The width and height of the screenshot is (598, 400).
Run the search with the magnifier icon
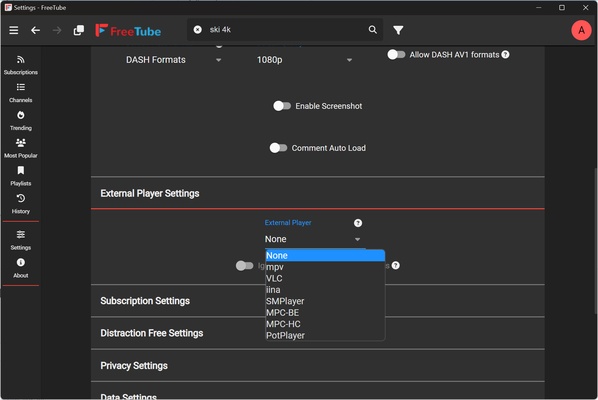click(373, 30)
